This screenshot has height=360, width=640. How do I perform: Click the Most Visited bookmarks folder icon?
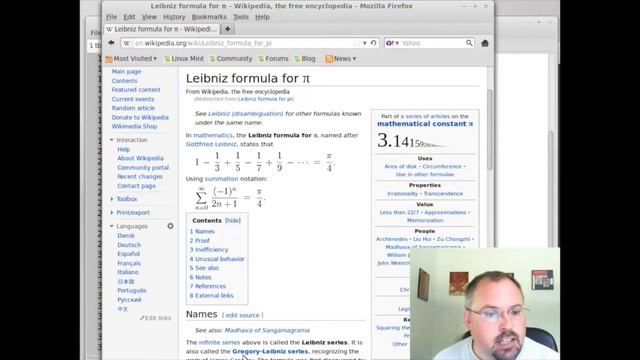[109, 59]
